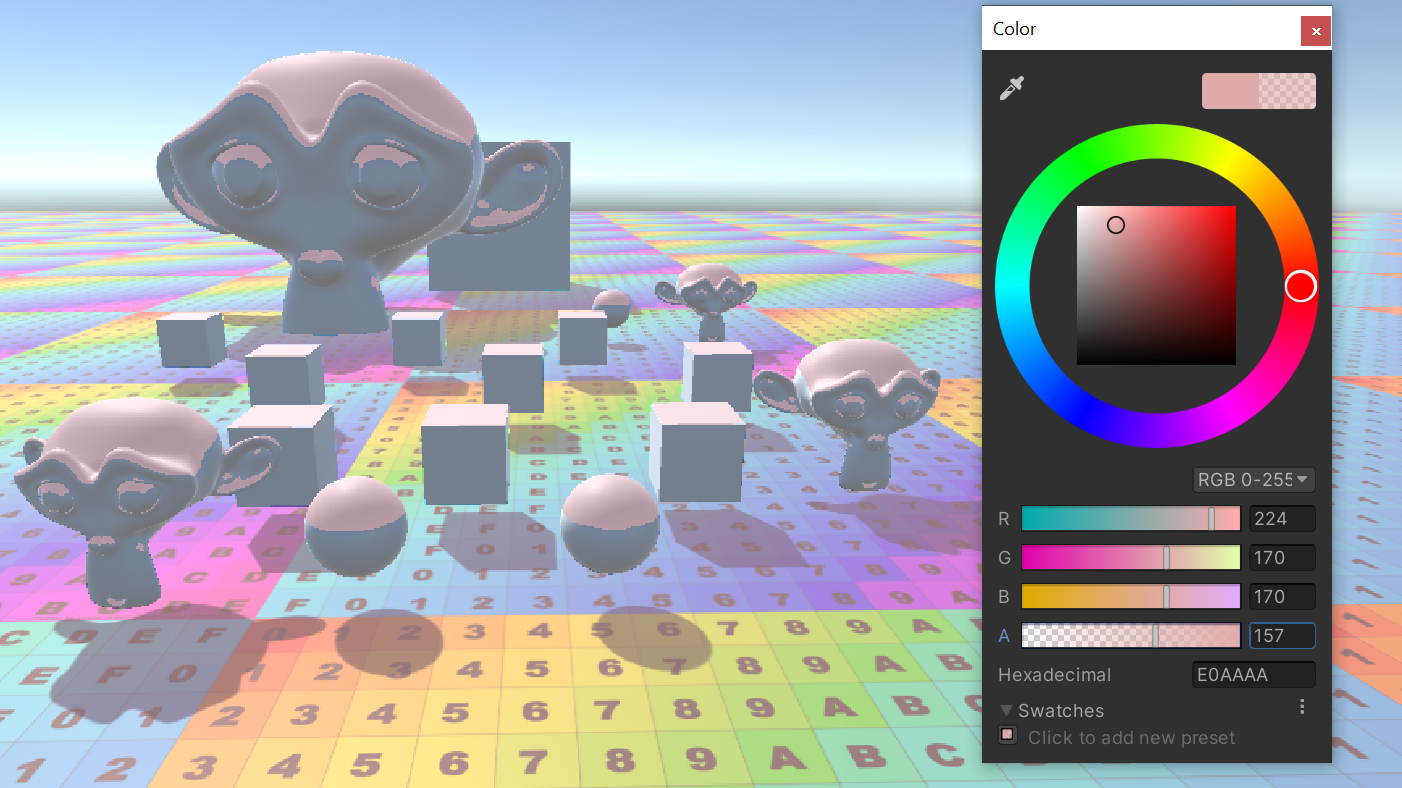Pick the eyedropper tool in Color window
Viewport: 1402px width, 788px height.
pos(1012,89)
